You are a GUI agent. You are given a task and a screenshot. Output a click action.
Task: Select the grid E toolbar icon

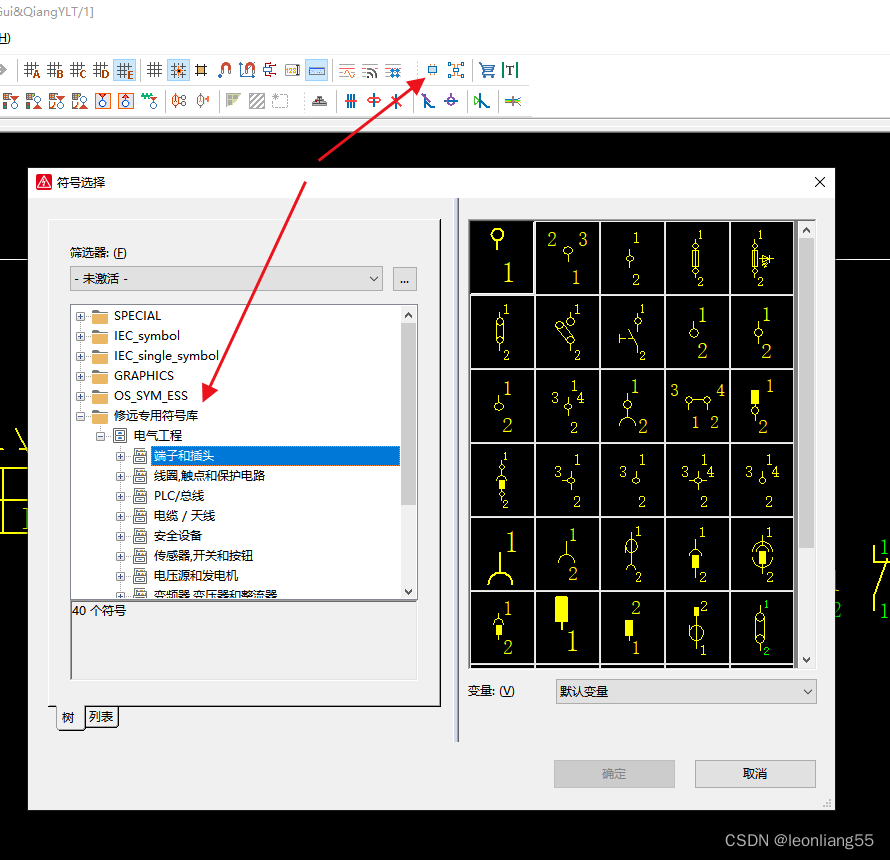click(124, 70)
